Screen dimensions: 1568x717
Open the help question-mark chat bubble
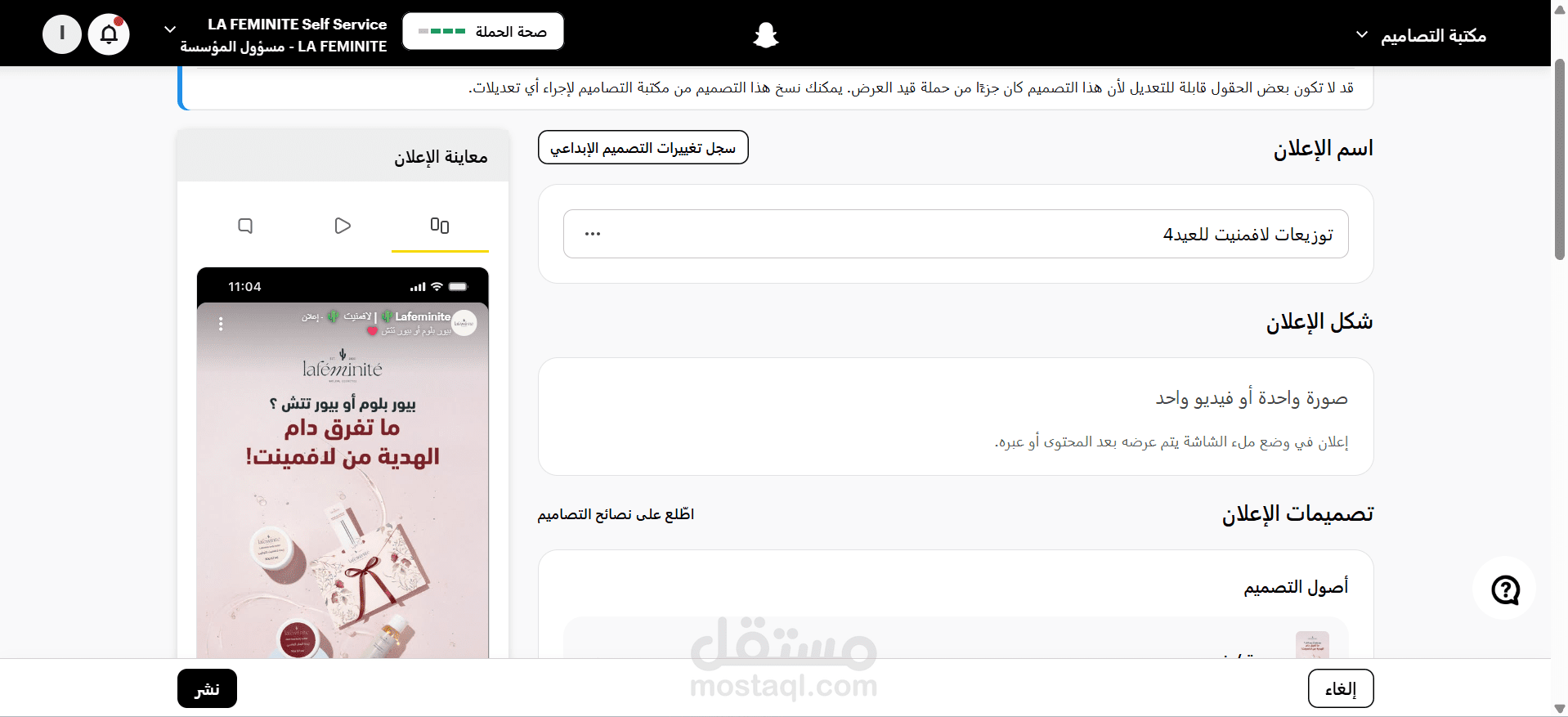tap(1504, 589)
